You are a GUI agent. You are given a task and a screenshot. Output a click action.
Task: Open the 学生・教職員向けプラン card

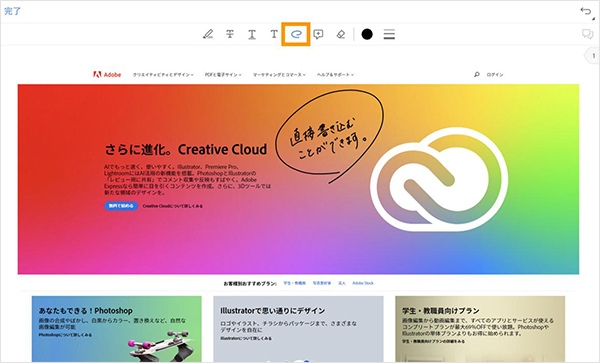click(480, 329)
